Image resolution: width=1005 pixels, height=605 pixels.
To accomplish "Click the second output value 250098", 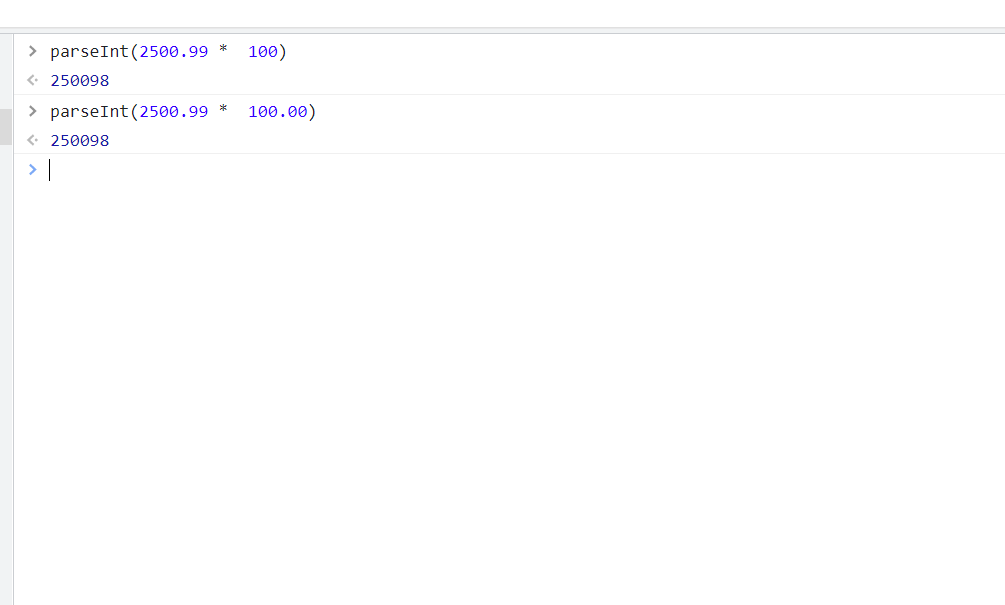I will click(80, 140).
